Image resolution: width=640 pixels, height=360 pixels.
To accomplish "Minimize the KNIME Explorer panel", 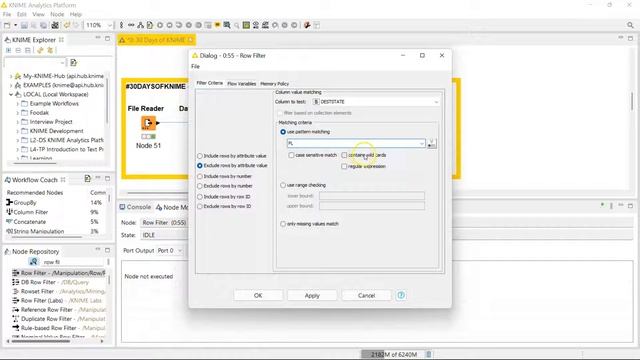I will tap(98, 38).
